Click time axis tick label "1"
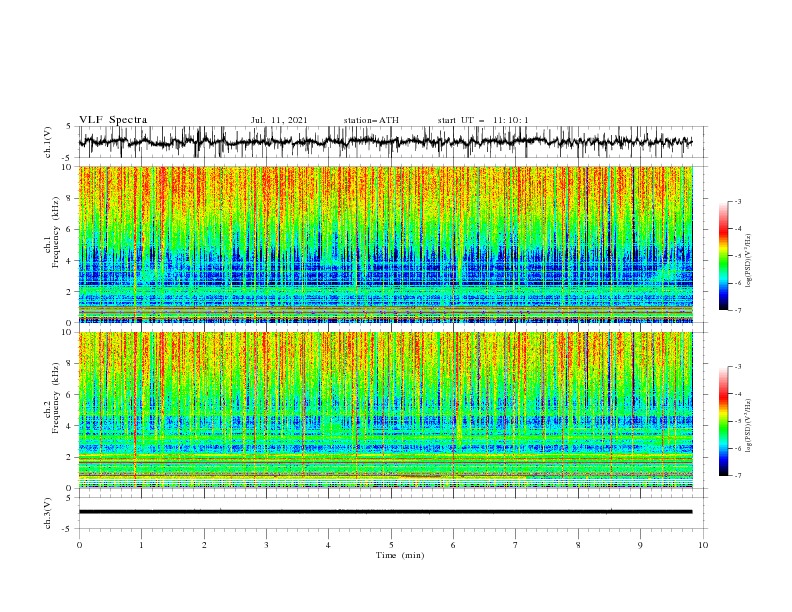 pyautogui.click(x=141, y=545)
